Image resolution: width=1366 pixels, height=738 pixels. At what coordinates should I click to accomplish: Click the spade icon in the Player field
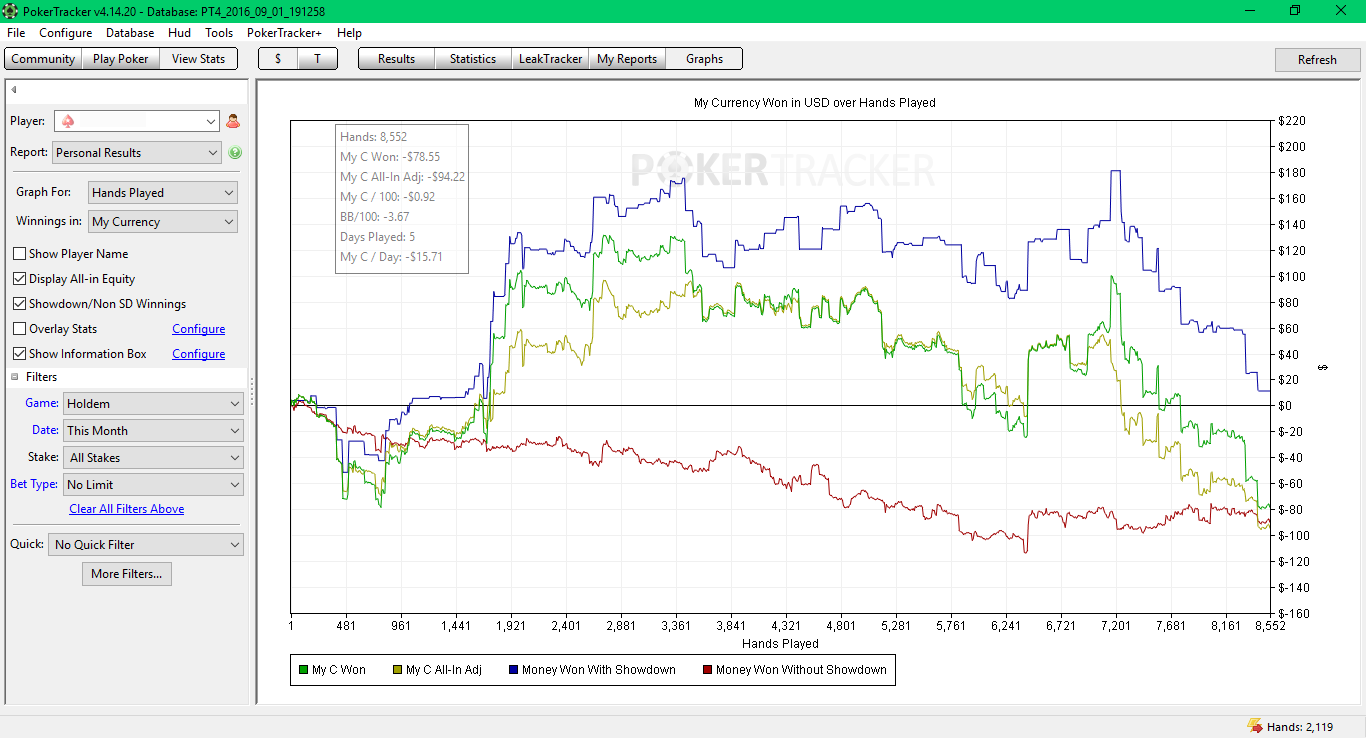tap(68, 121)
